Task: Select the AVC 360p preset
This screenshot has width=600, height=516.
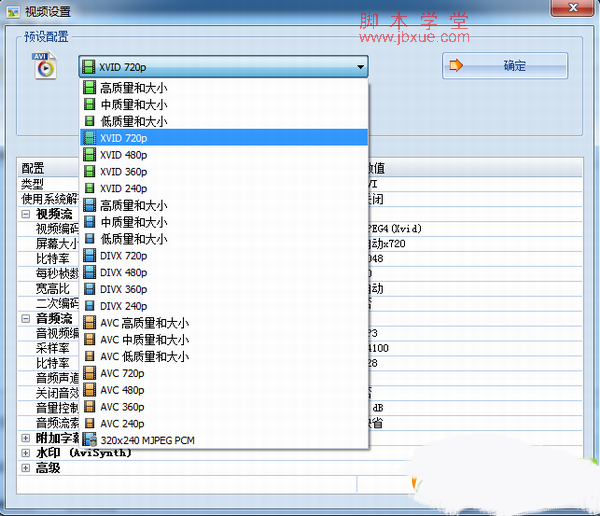Action: coord(224,407)
